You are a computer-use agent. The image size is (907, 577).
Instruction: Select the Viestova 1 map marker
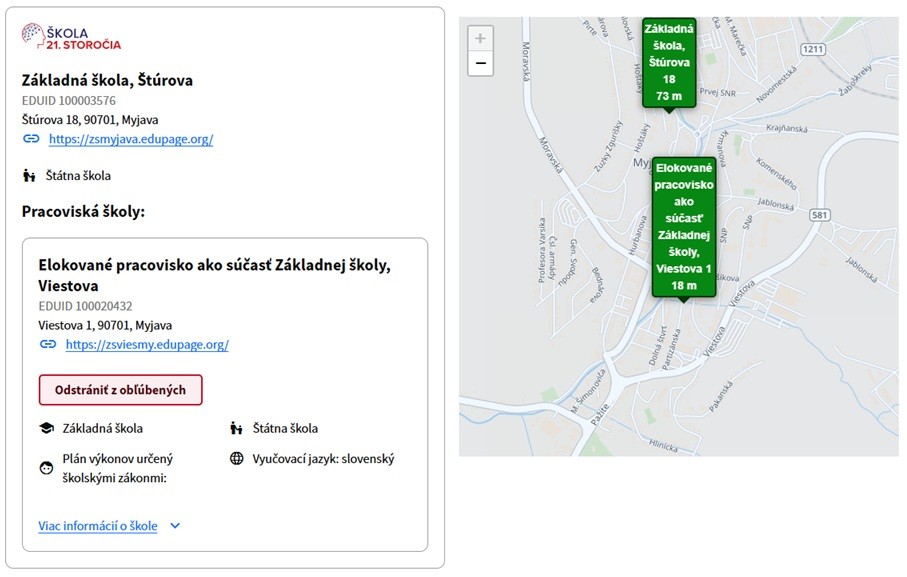(x=683, y=228)
